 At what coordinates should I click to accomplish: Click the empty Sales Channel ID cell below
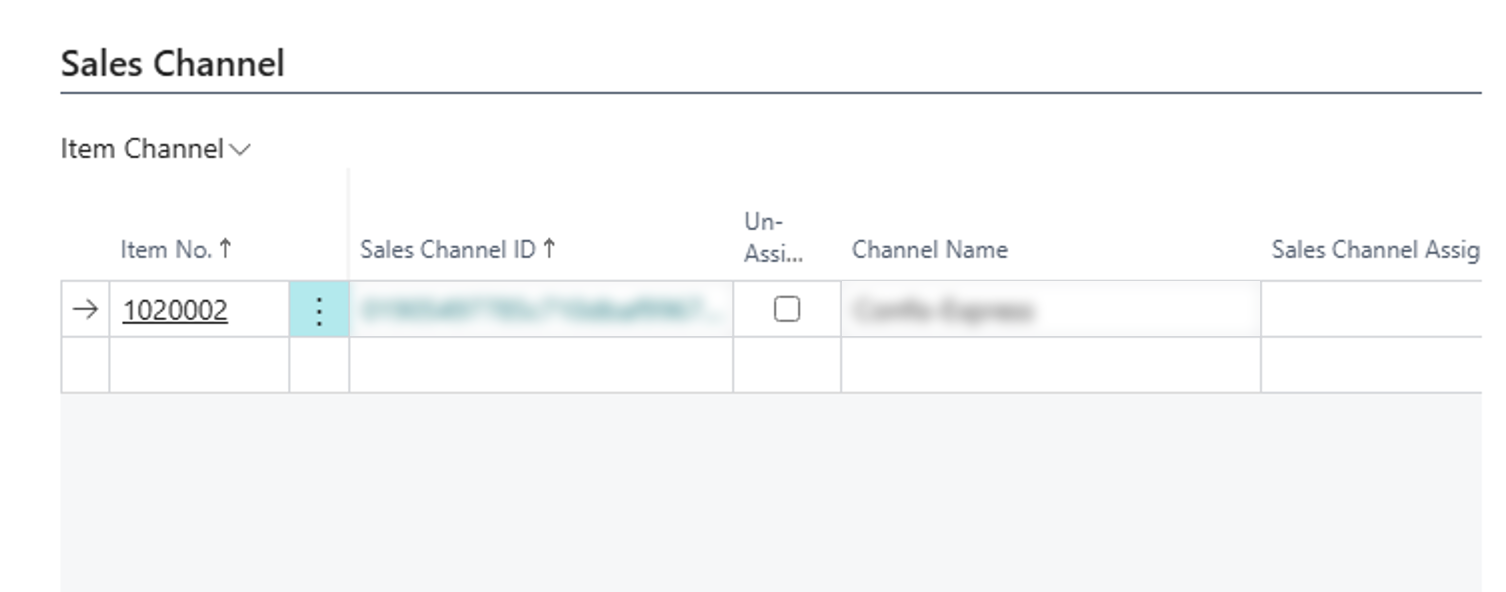540,365
